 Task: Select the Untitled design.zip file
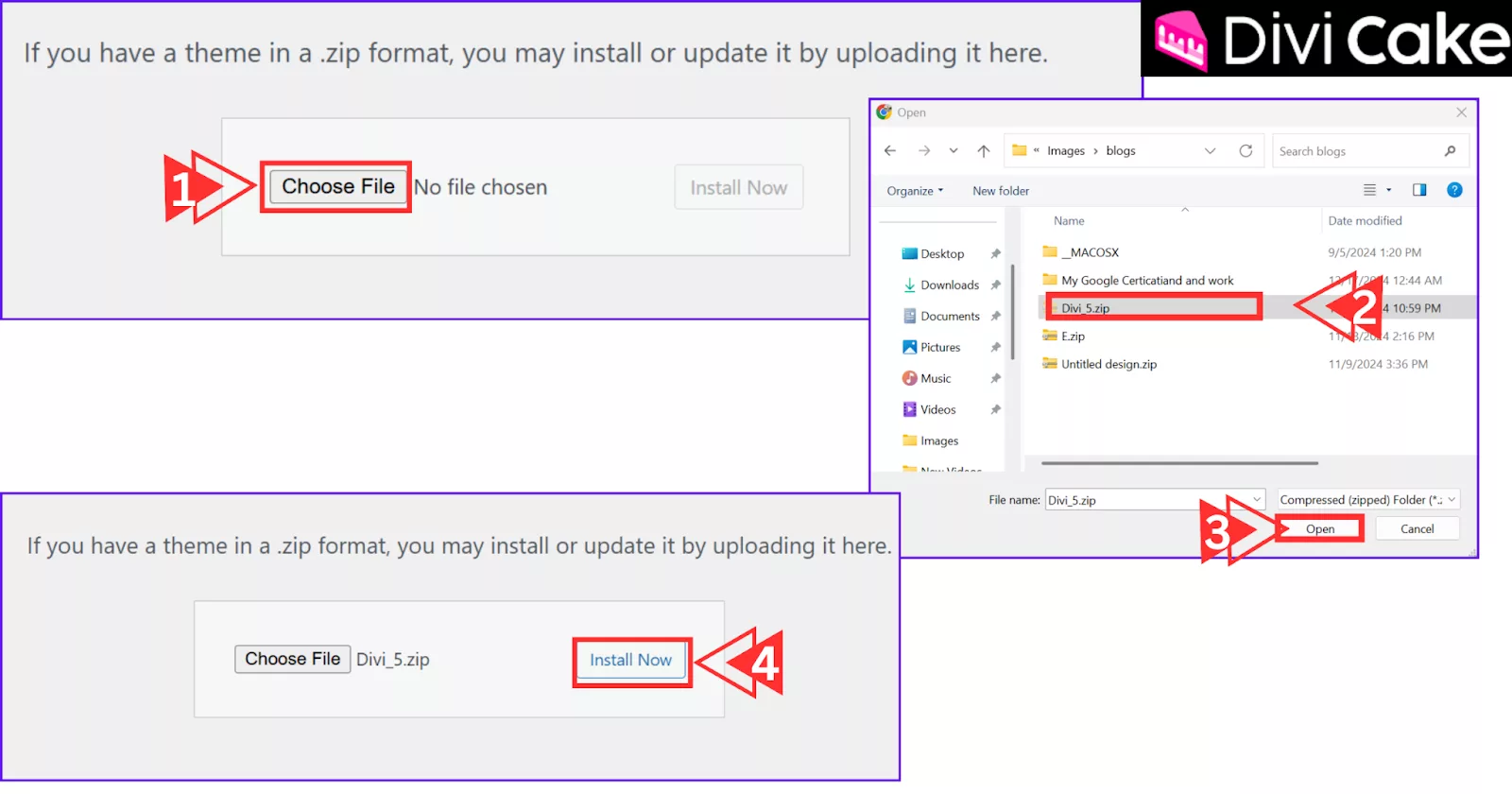pyautogui.click(x=1099, y=364)
